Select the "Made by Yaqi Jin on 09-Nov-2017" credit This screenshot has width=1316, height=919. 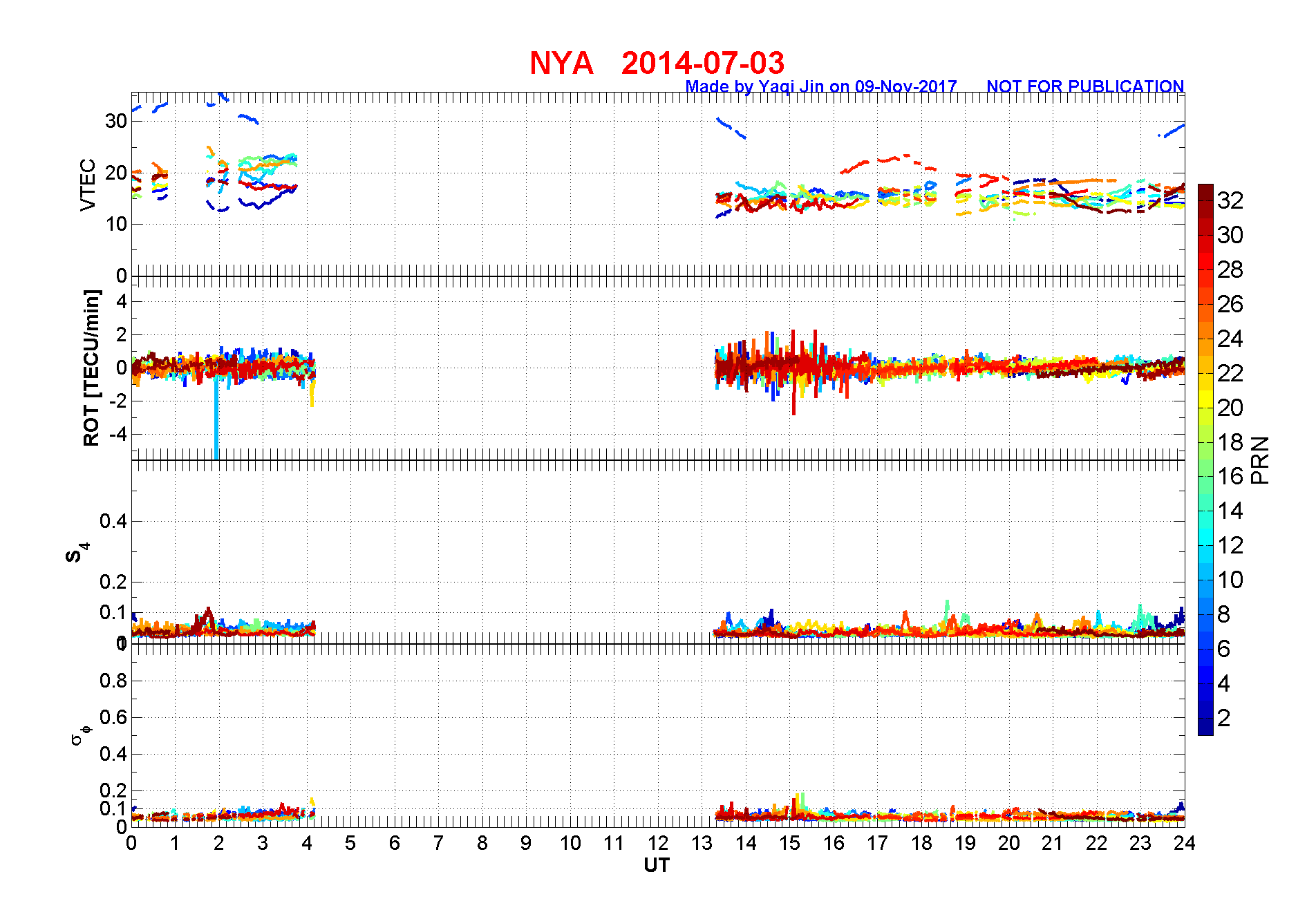point(821,86)
